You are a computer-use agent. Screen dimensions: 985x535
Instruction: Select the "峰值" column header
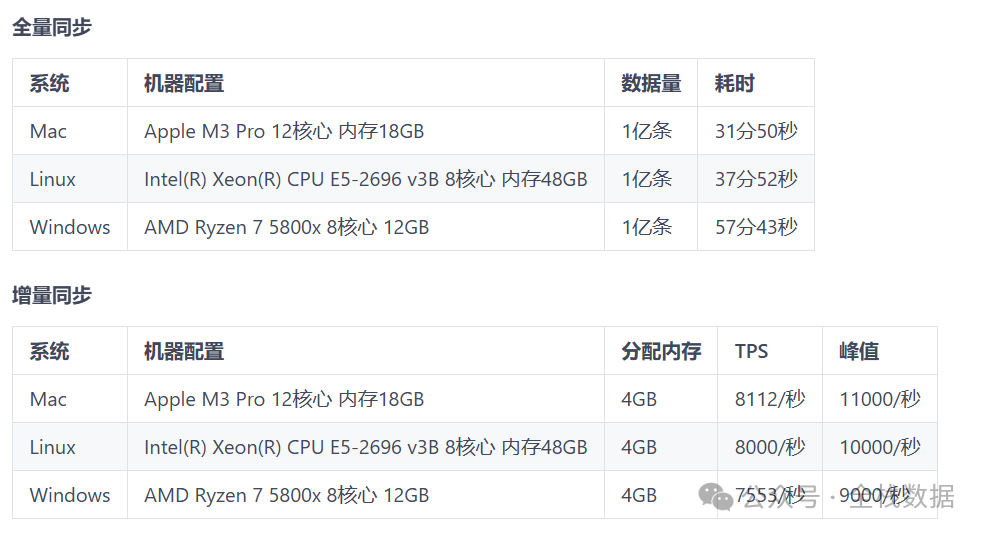pyautogui.click(x=859, y=352)
